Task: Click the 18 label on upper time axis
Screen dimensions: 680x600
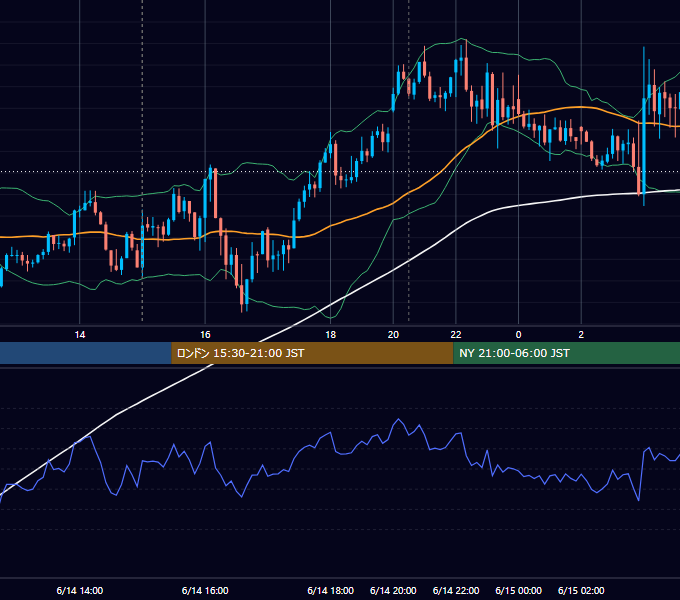Action: click(x=330, y=335)
